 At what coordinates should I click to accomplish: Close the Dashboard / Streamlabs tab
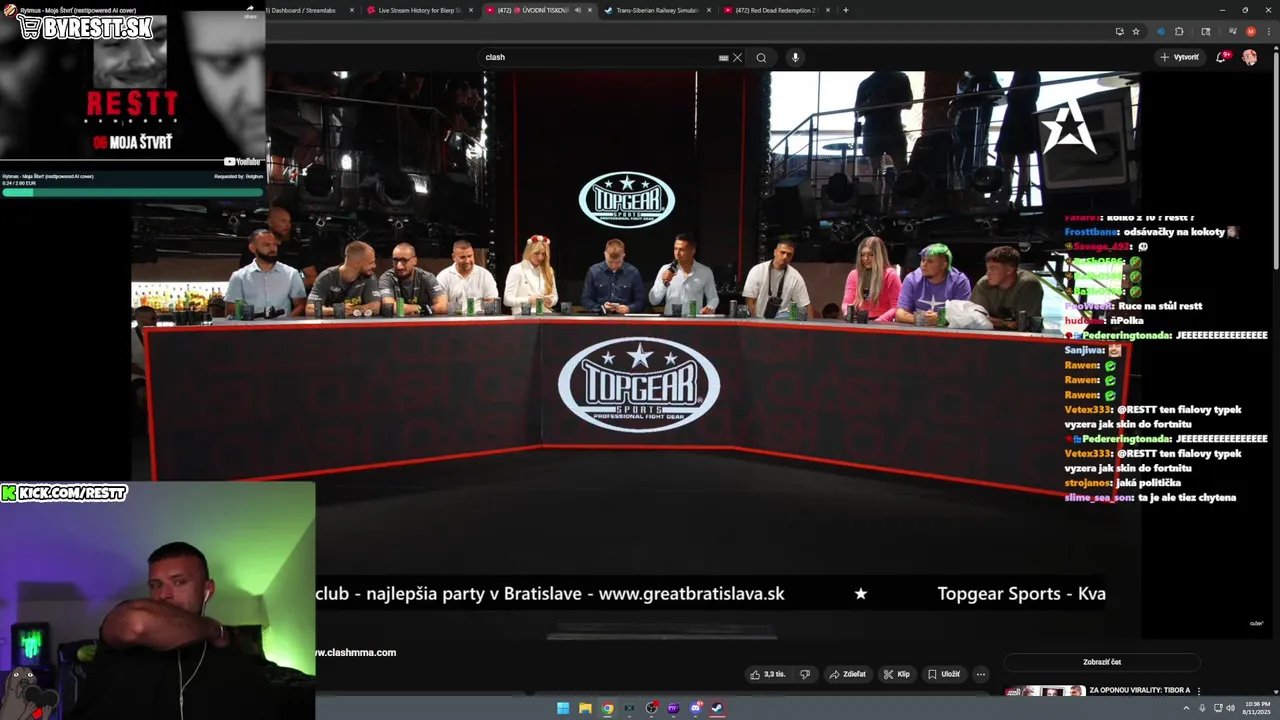[x=352, y=10]
